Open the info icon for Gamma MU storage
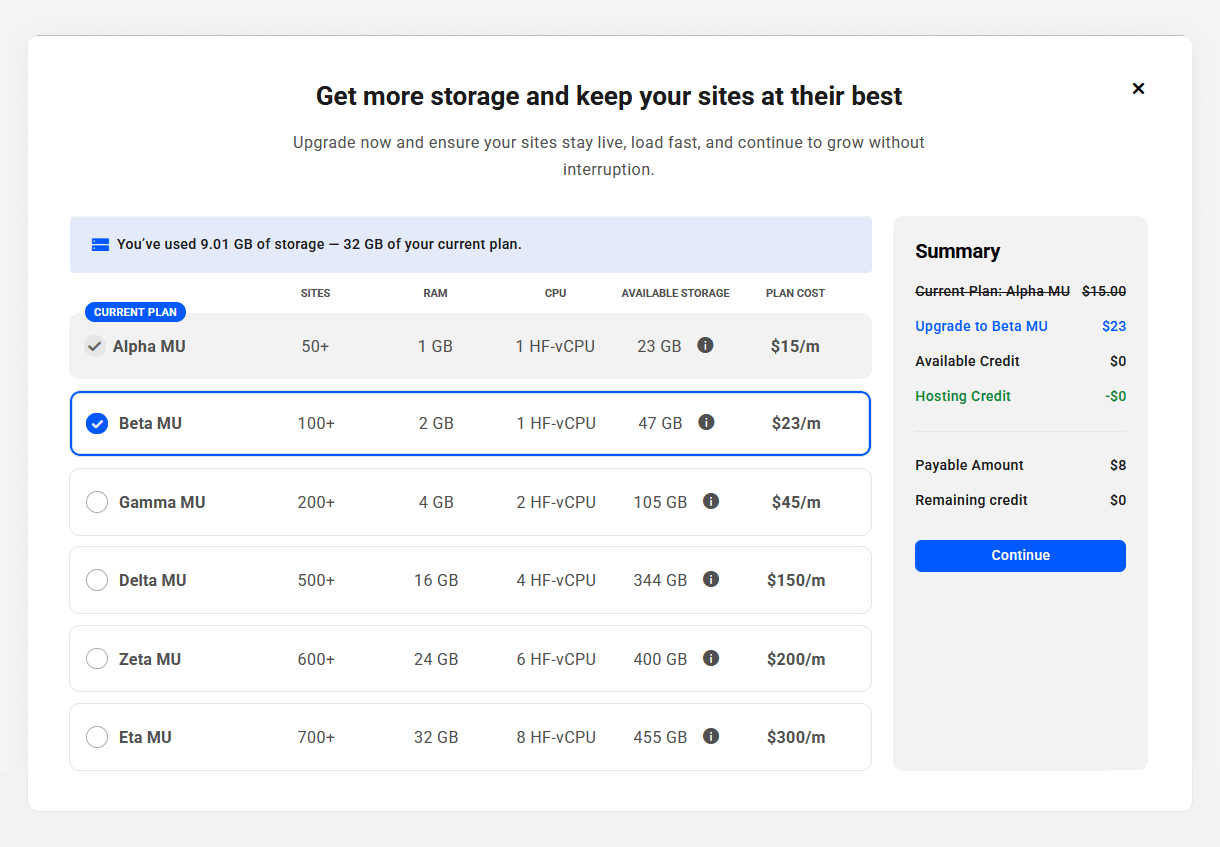 coord(711,501)
